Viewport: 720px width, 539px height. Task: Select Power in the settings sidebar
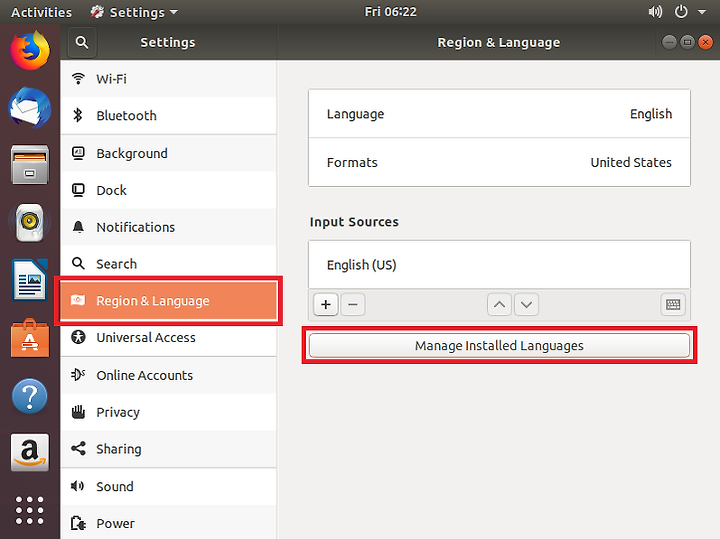click(169, 523)
